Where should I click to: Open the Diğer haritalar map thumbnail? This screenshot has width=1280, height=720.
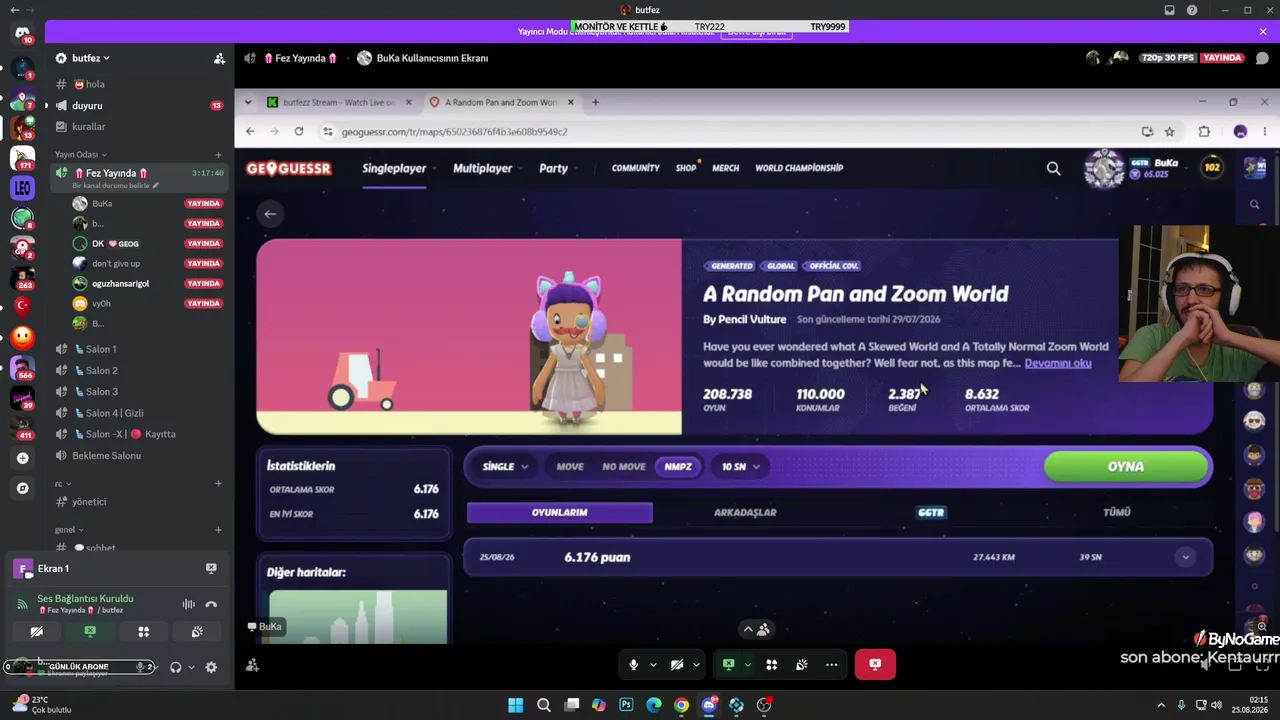pos(358,617)
